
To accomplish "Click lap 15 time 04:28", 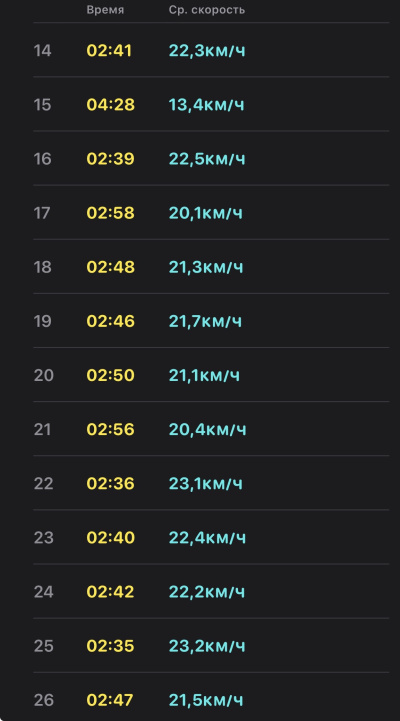I will [110, 105].
